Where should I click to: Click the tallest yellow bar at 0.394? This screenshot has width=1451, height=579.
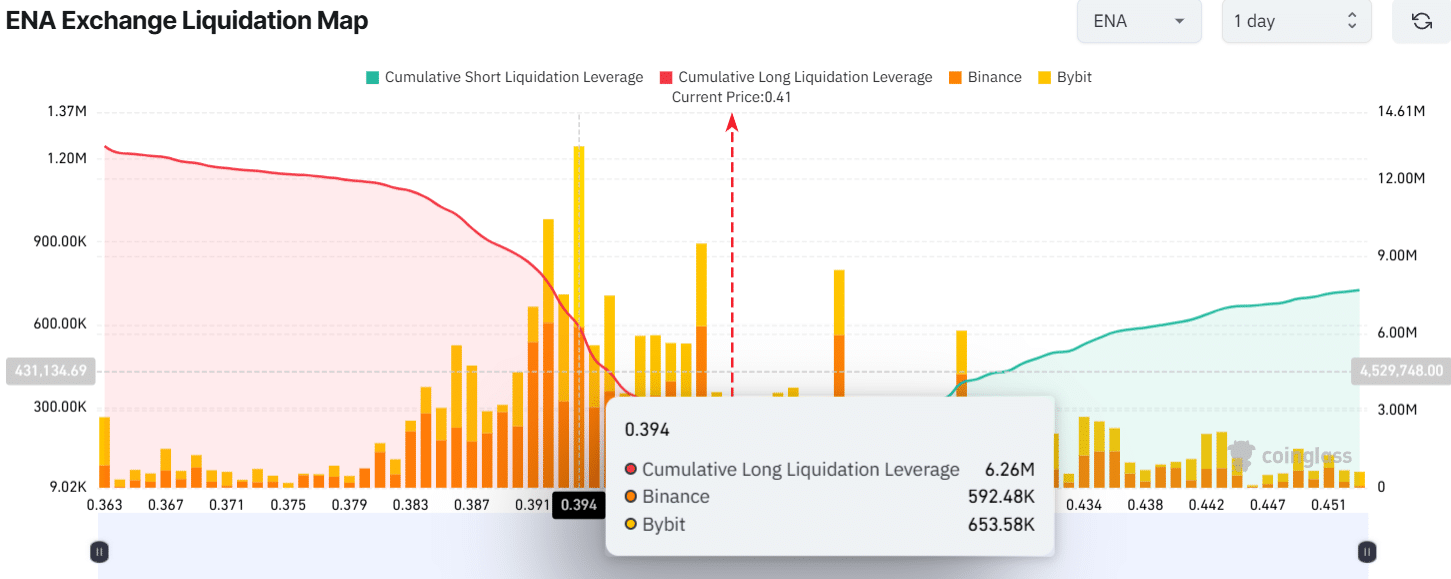coord(579,220)
